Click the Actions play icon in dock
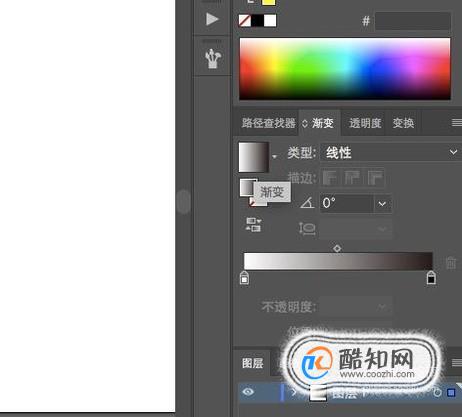 [x=212, y=19]
